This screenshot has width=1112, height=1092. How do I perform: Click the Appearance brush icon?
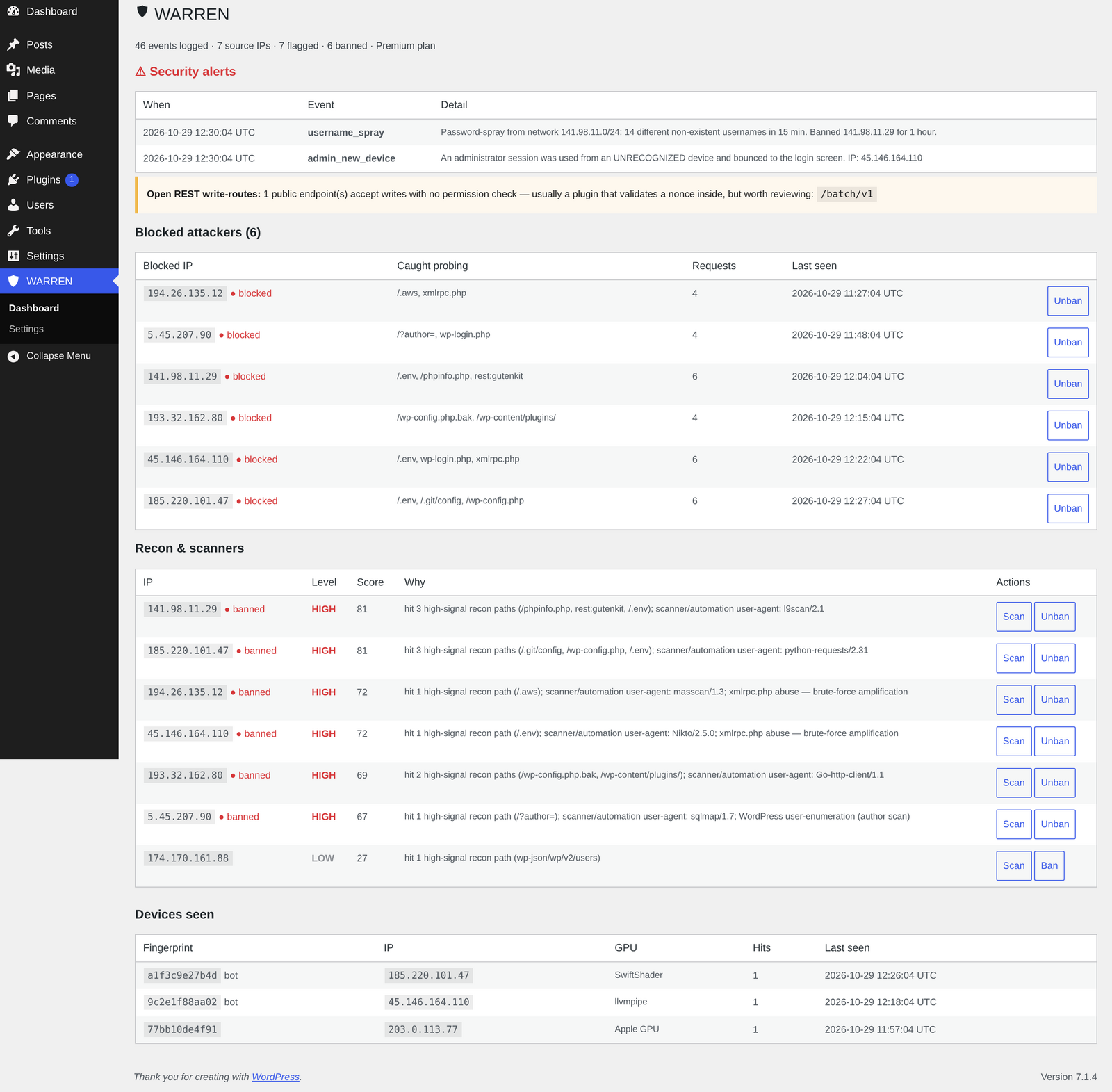coord(13,154)
